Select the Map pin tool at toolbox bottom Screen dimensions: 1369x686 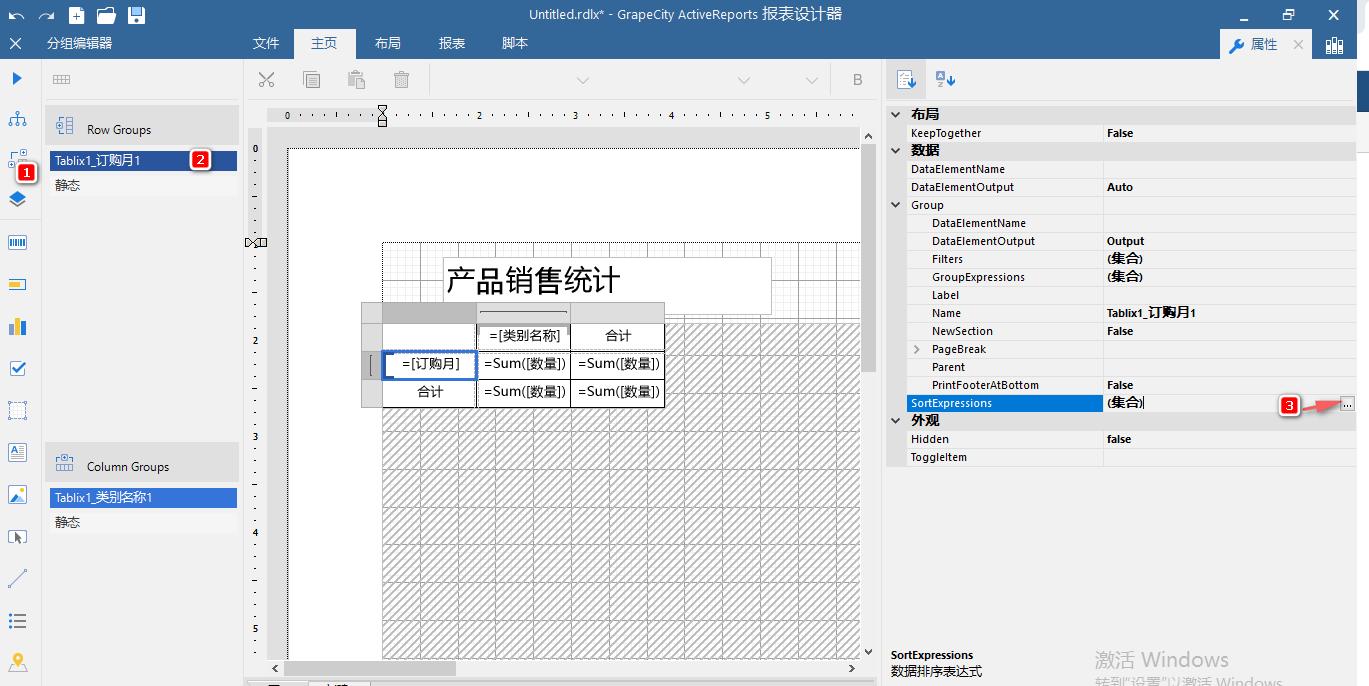point(17,662)
